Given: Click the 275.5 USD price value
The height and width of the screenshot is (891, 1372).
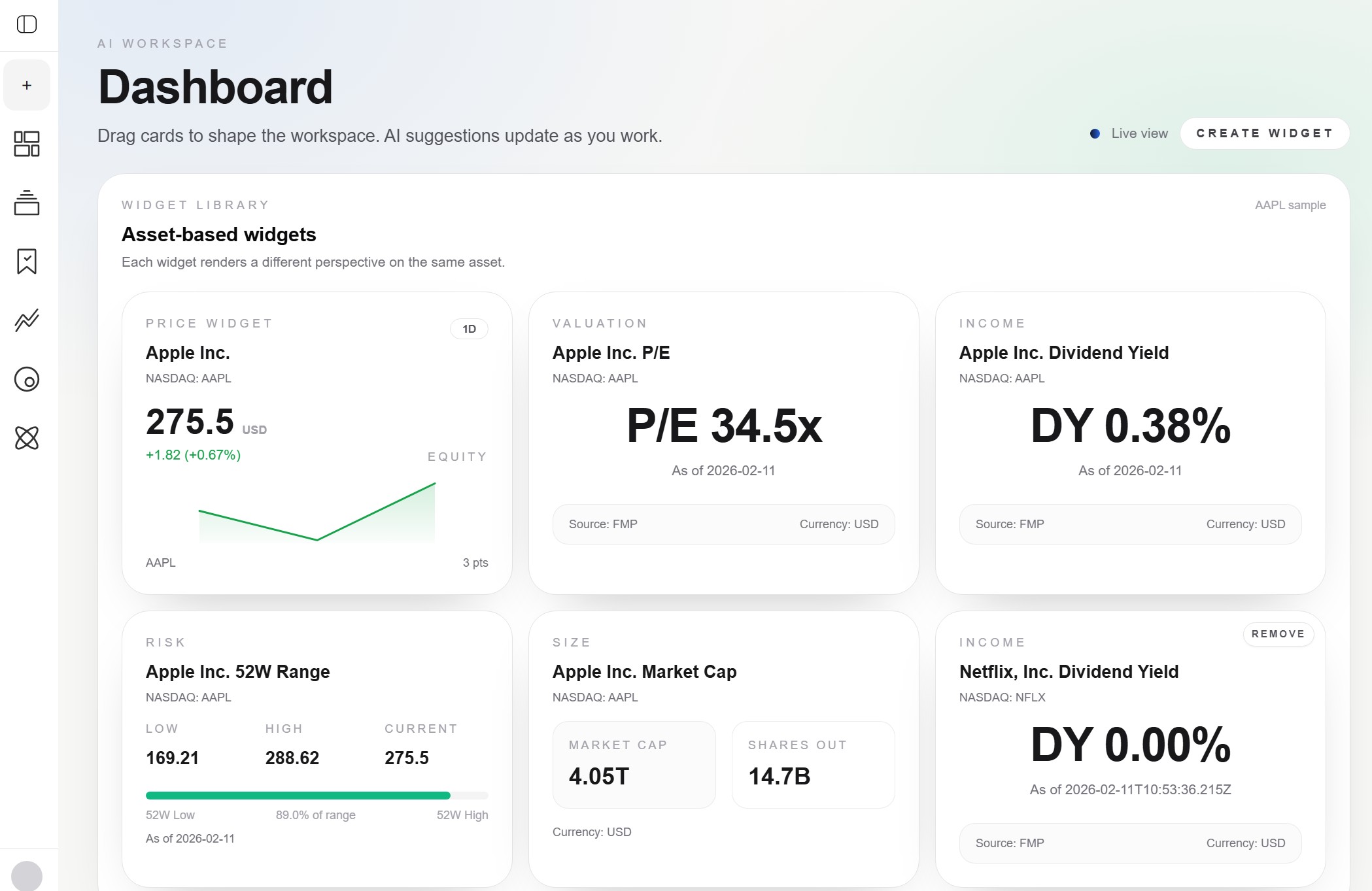Looking at the screenshot, I should [206, 422].
